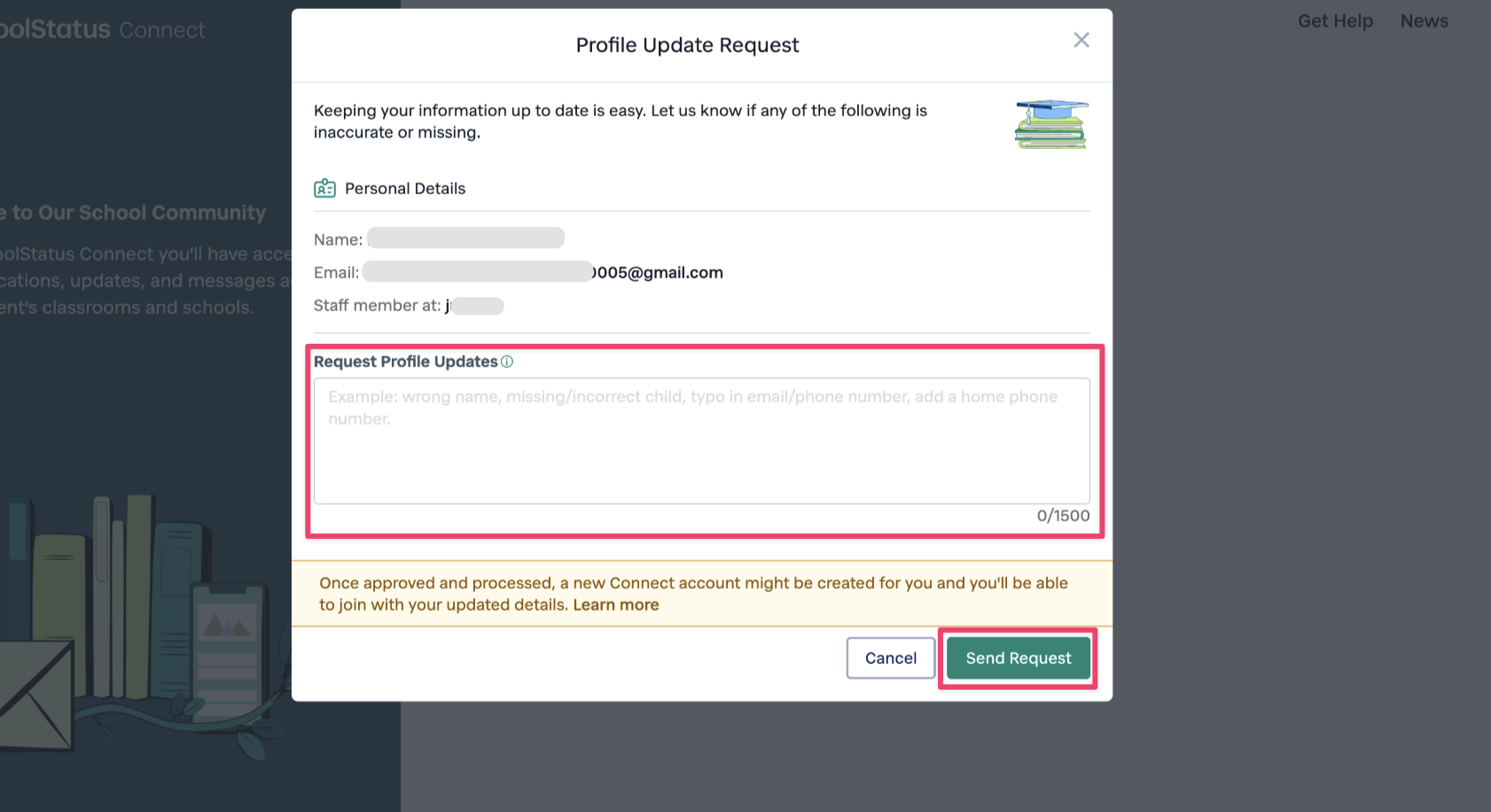Select the SchoolStatus Connect logo

[x=102, y=27]
